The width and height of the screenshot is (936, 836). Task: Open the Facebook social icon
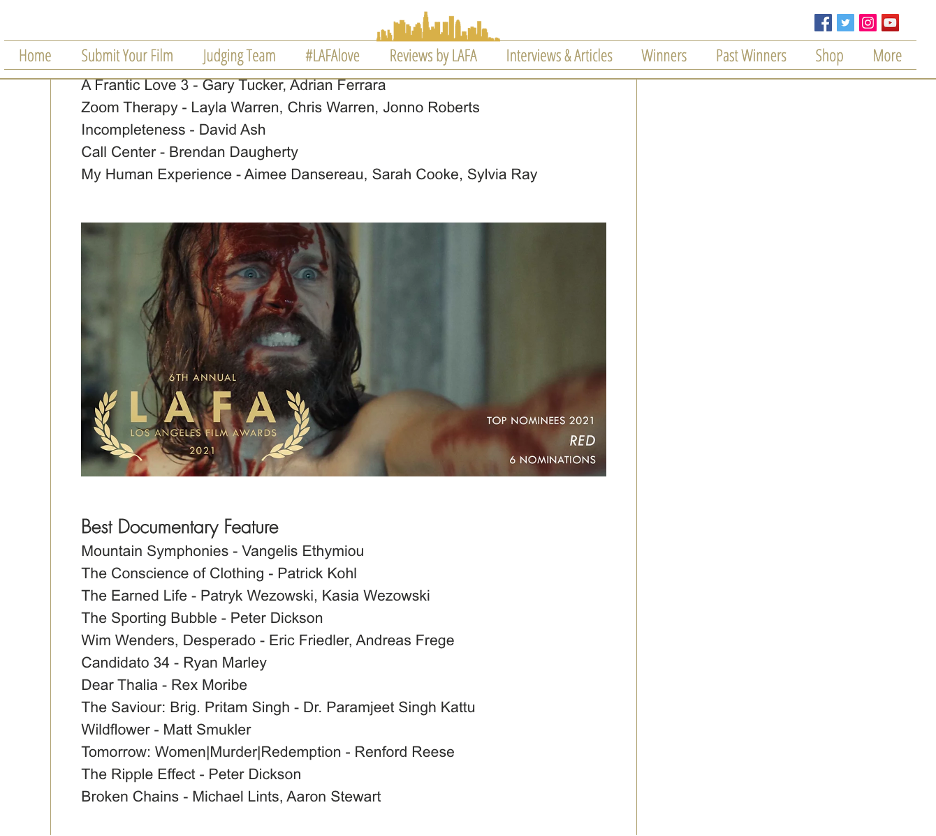coord(823,23)
